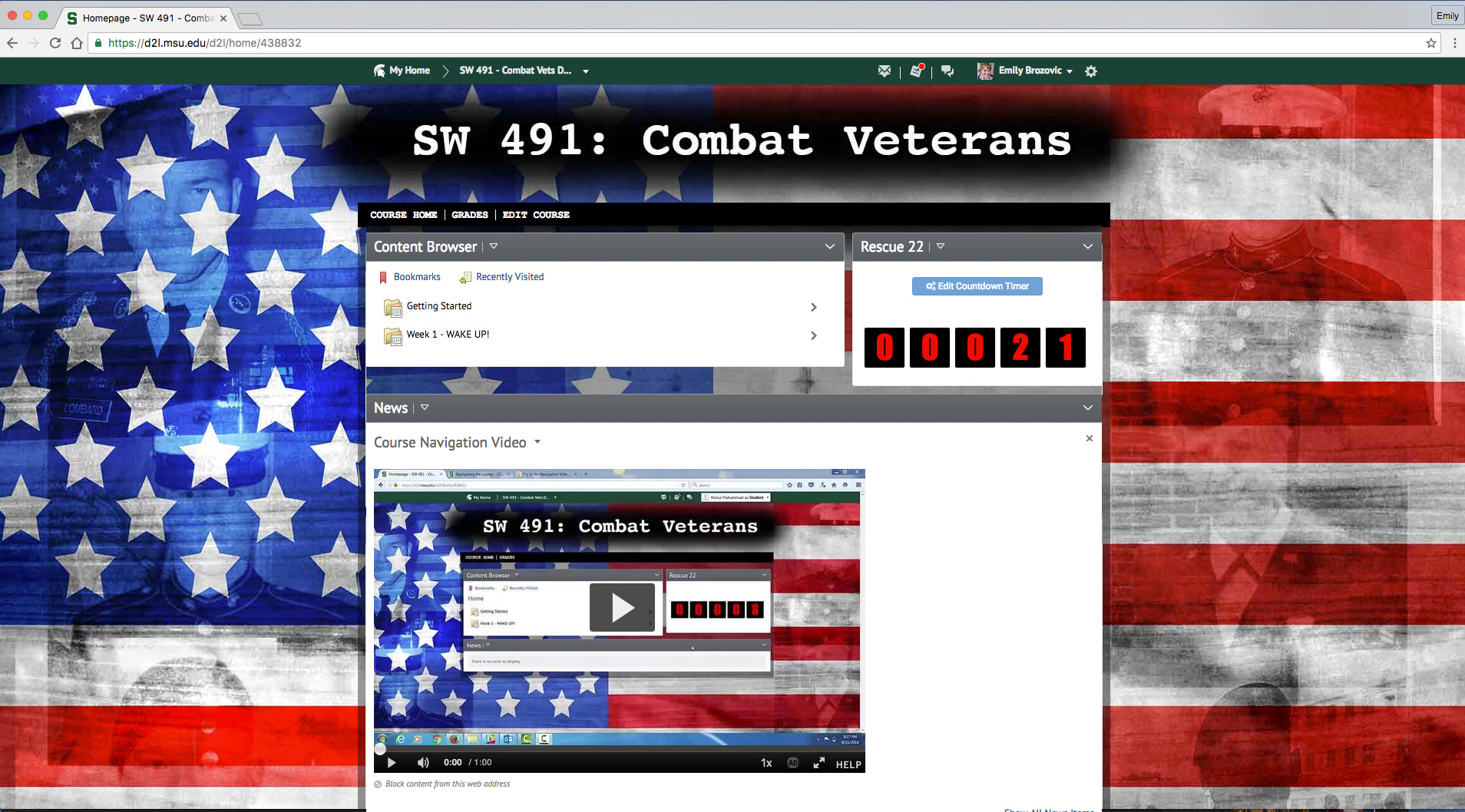
Task: Open the course selector dropdown
Action: (x=586, y=71)
